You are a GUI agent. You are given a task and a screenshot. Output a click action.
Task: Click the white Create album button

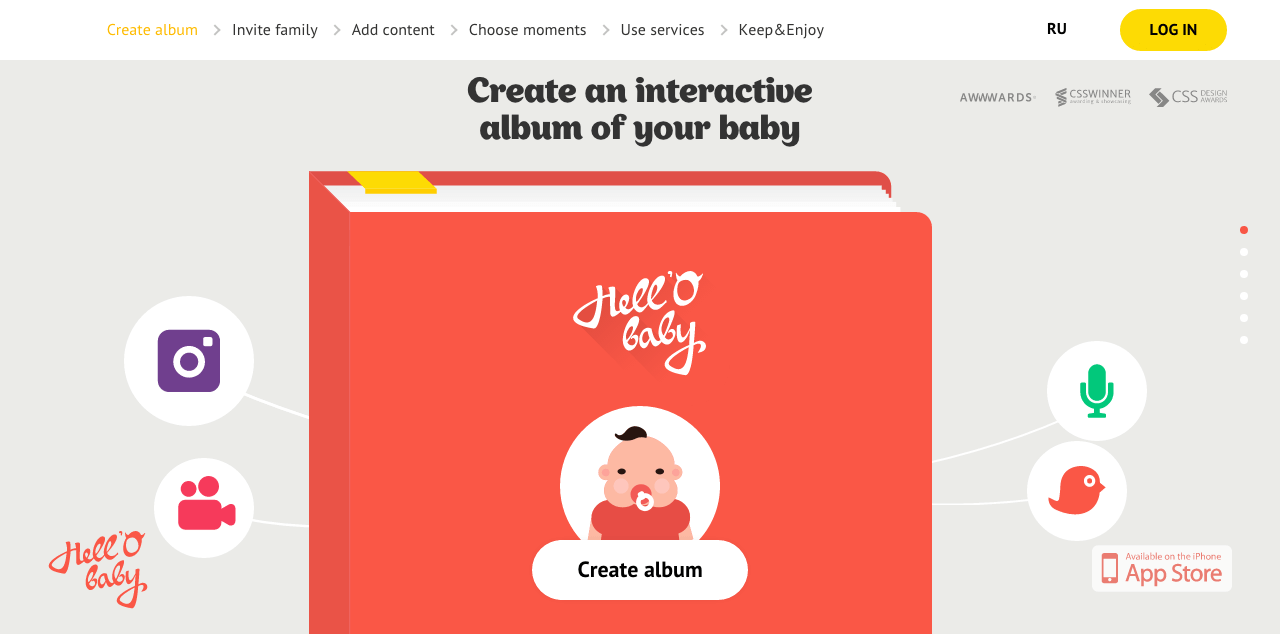(640, 570)
